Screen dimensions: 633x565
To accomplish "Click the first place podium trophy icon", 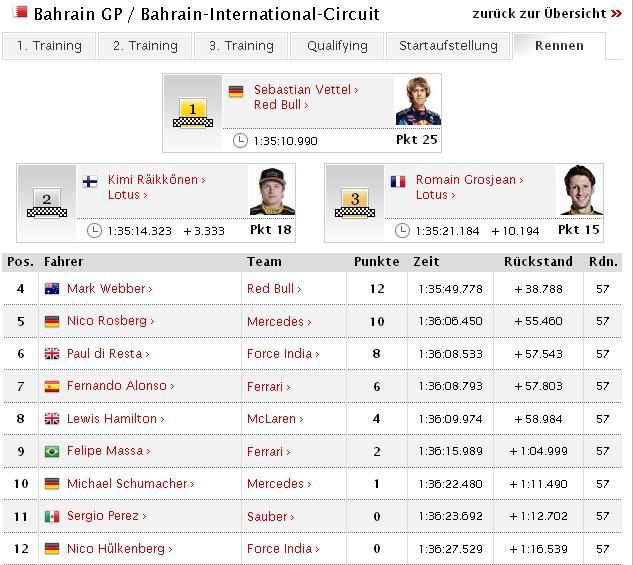I will (193, 113).
